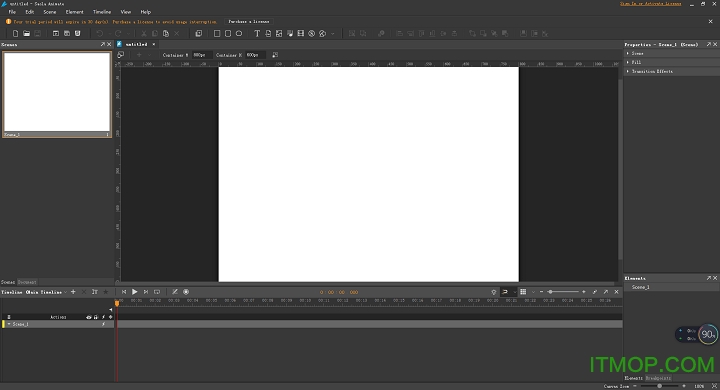Viewport: 720px width, 390px height.
Task: Open the Edit menu
Action: (30, 12)
